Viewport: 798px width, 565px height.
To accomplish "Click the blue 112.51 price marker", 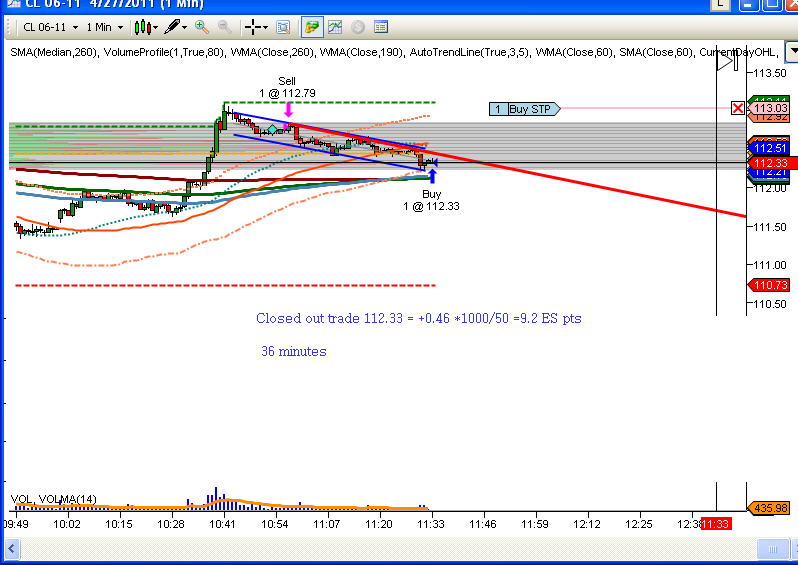I will pyautogui.click(x=771, y=148).
